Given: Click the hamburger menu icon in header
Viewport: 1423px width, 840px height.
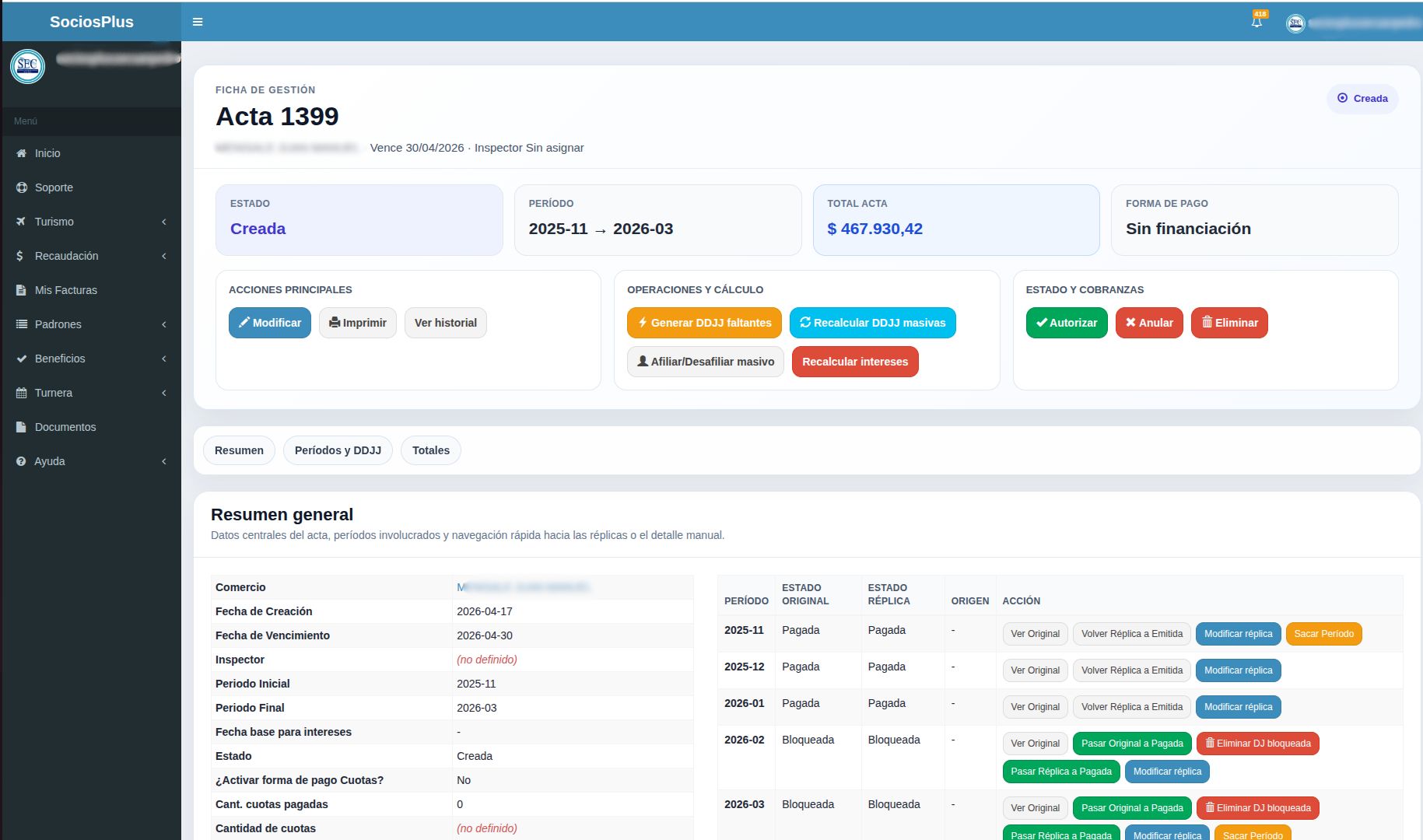Looking at the screenshot, I should click(198, 22).
